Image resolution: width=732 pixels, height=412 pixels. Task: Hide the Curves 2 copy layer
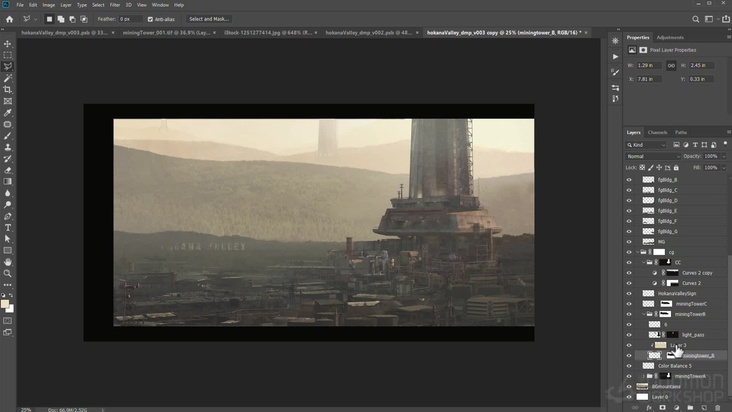pos(629,273)
